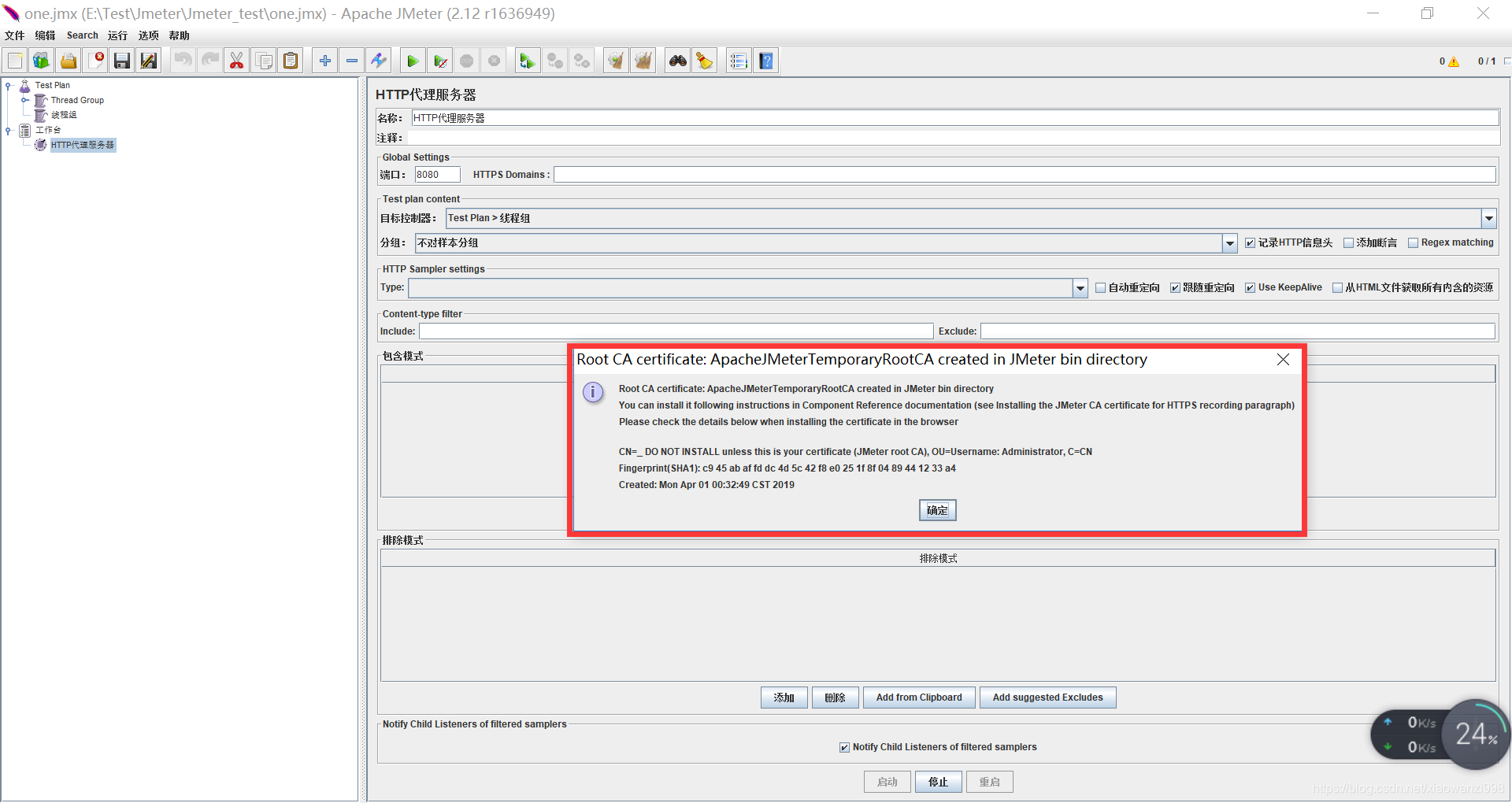The height and width of the screenshot is (803, 1512).
Task: Click the HTTPS Domains input field
Action: [1025, 175]
